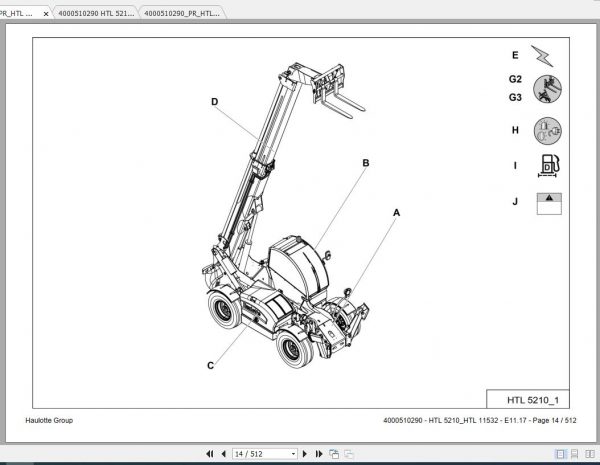Click the fuel pump icon I
The height and width of the screenshot is (465, 600).
(x=549, y=165)
